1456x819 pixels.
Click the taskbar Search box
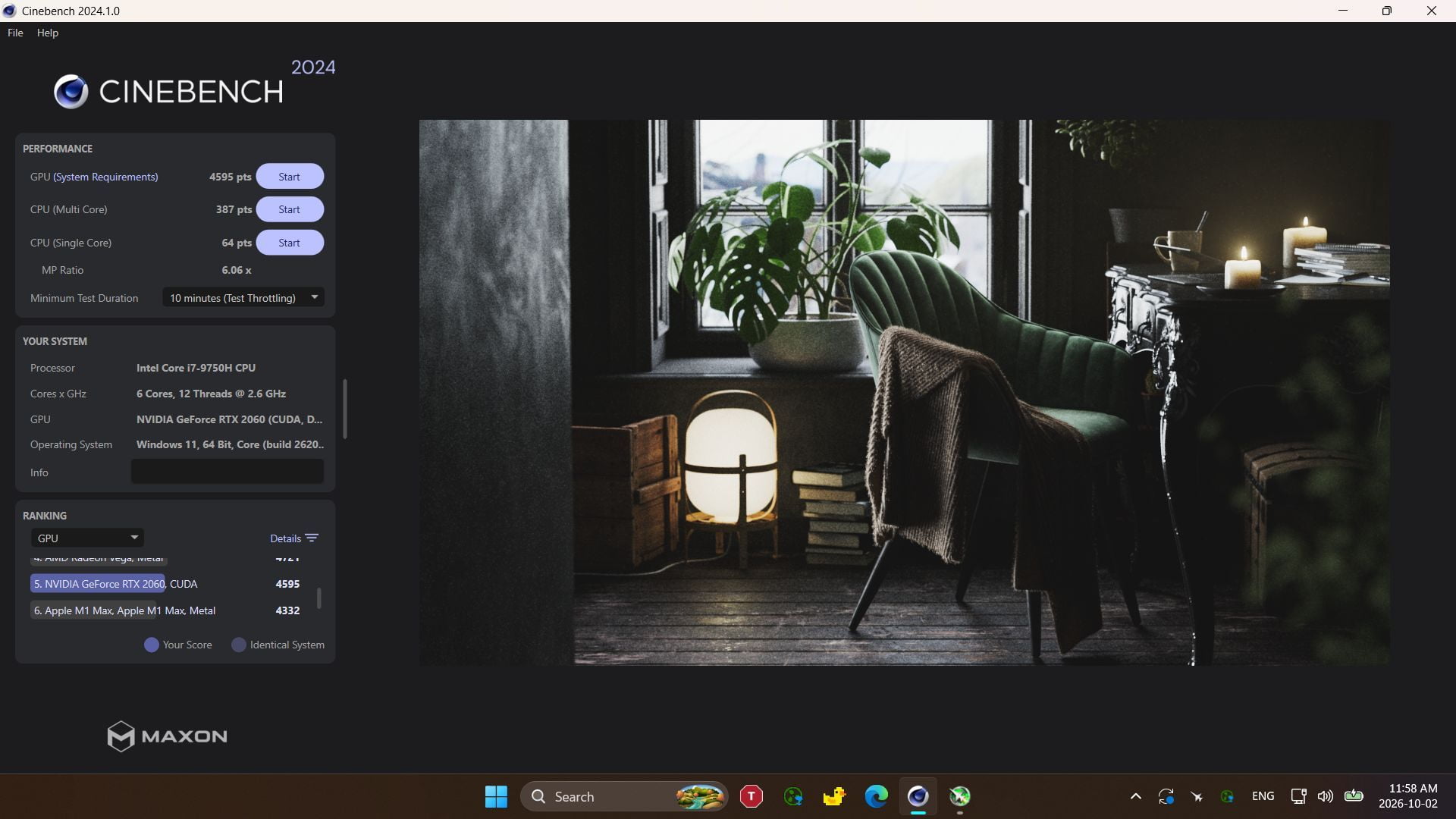pyautogui.click(x=624, y=796)
